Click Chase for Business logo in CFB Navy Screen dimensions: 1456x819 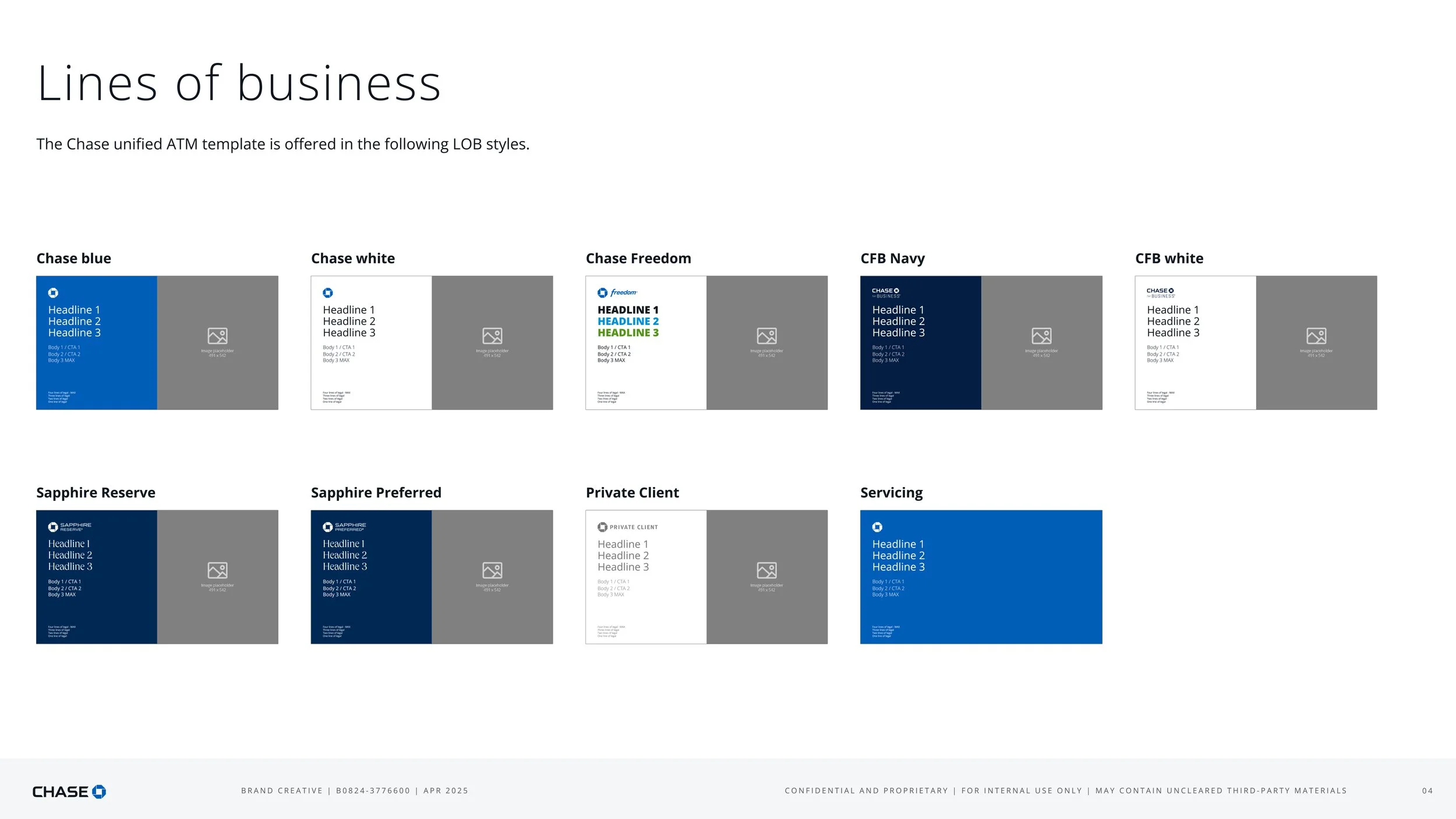(885, 292)
